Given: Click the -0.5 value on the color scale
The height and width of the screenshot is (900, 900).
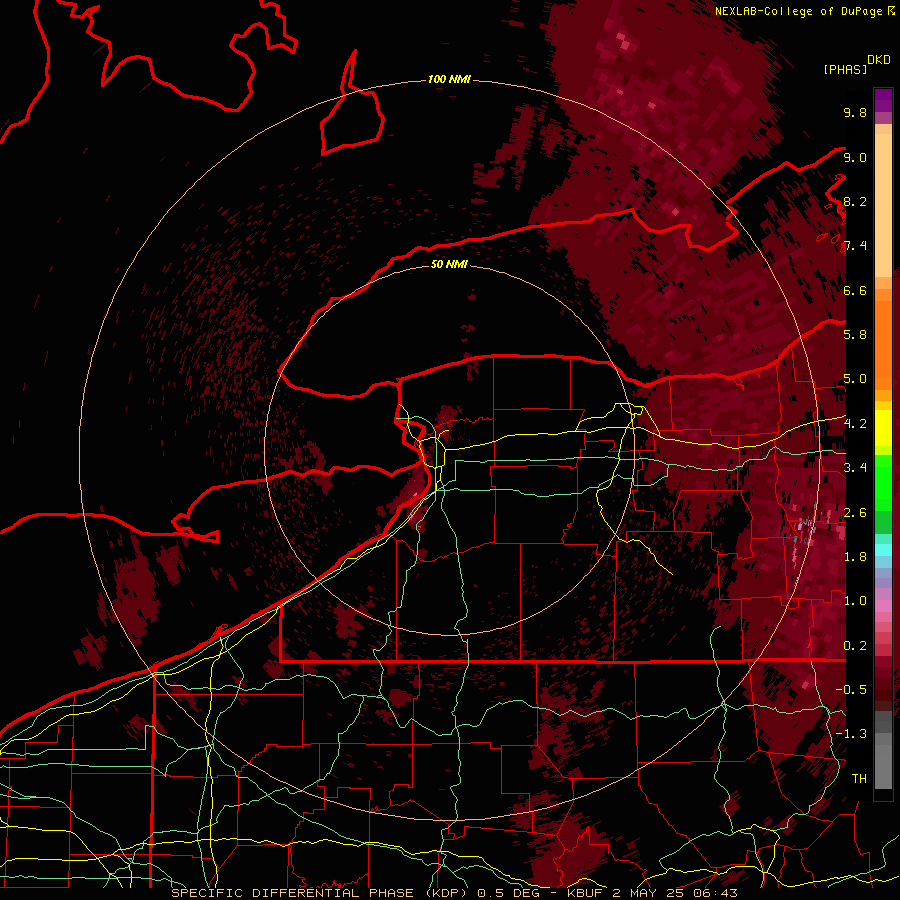Looking at the screenshot, I should 851,690.
